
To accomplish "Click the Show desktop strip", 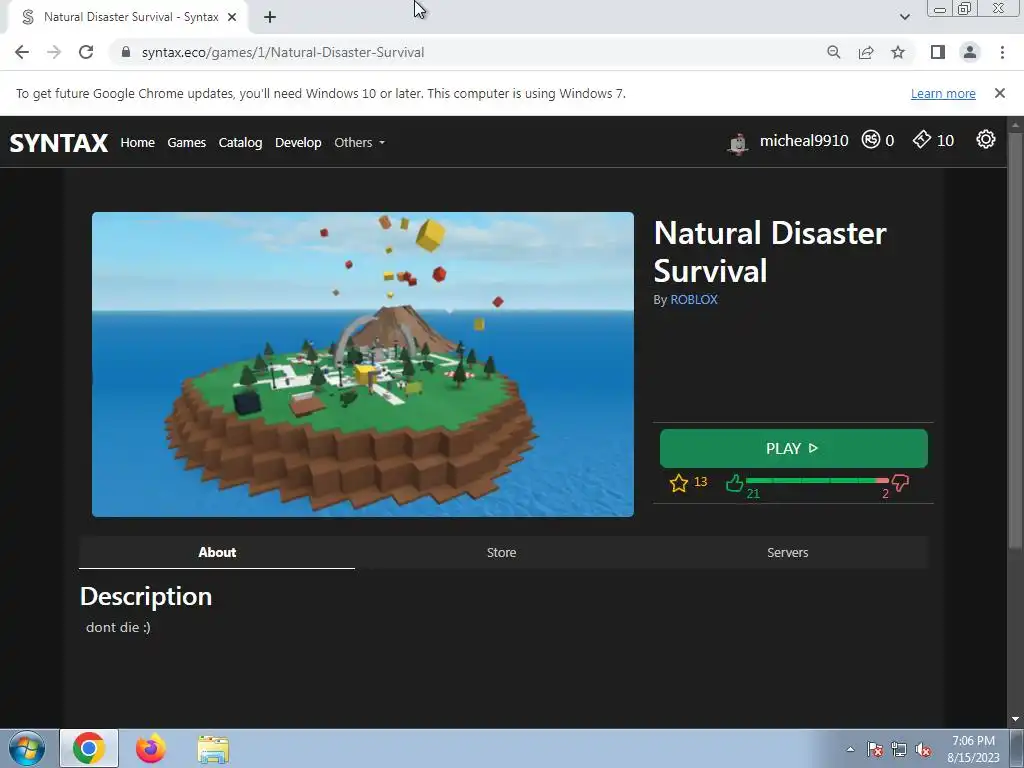I will click(1017, 748).
